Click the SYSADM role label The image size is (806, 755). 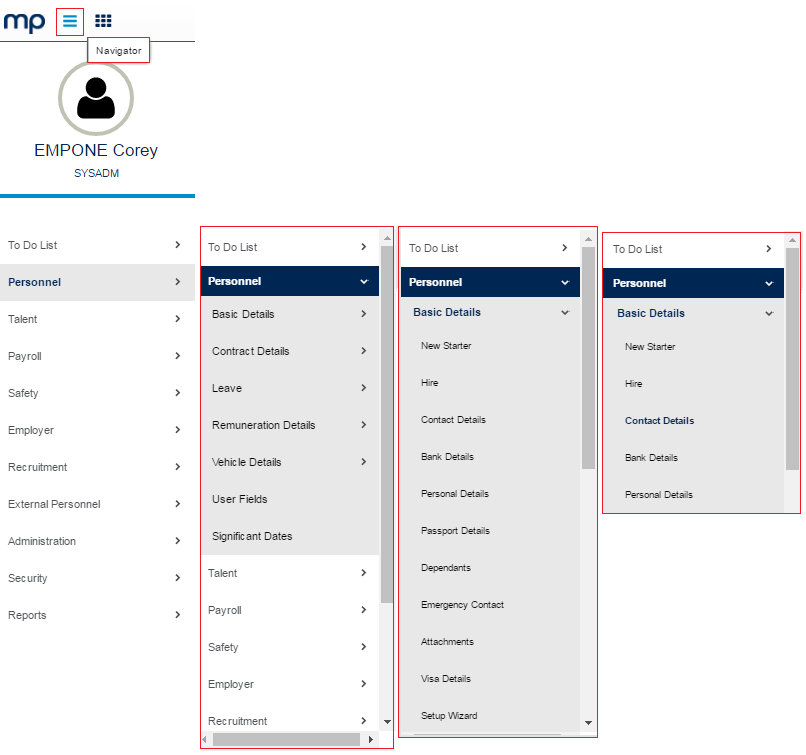coord(96,173)
